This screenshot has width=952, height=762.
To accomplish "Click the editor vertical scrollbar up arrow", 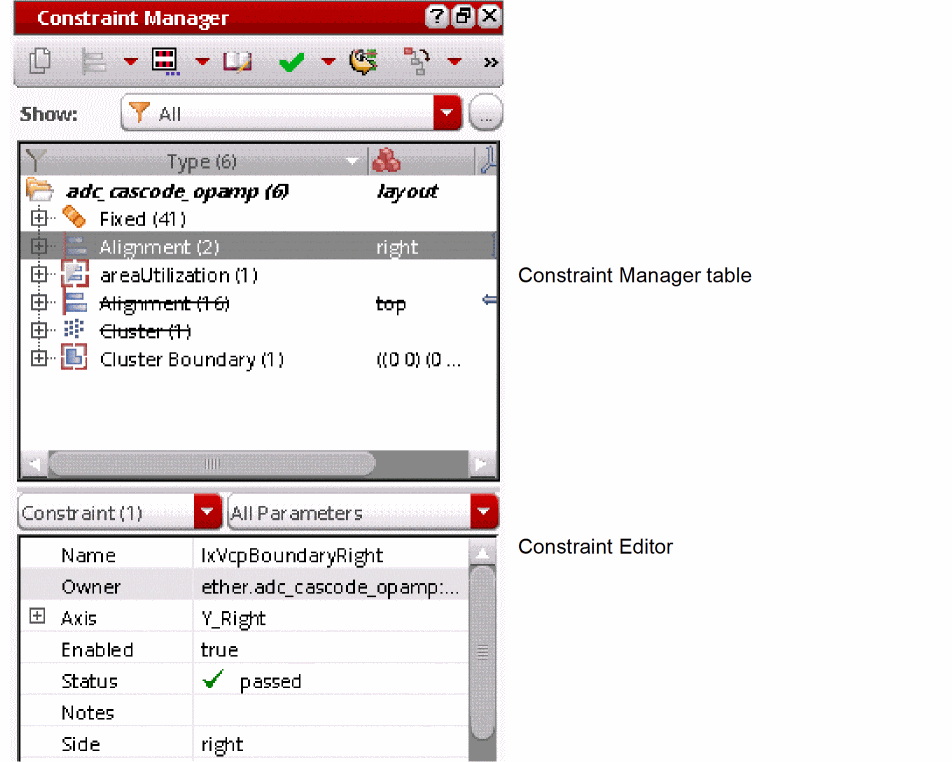I will [x=483, y=553].
